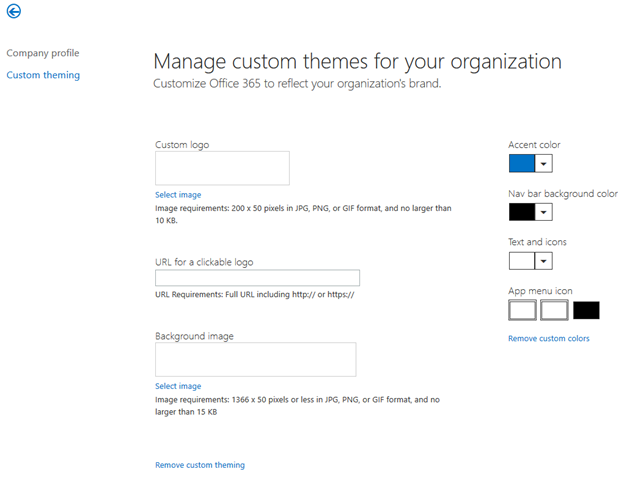Click the Custom logo preview box
624x480 pixels.
point(222,168)
